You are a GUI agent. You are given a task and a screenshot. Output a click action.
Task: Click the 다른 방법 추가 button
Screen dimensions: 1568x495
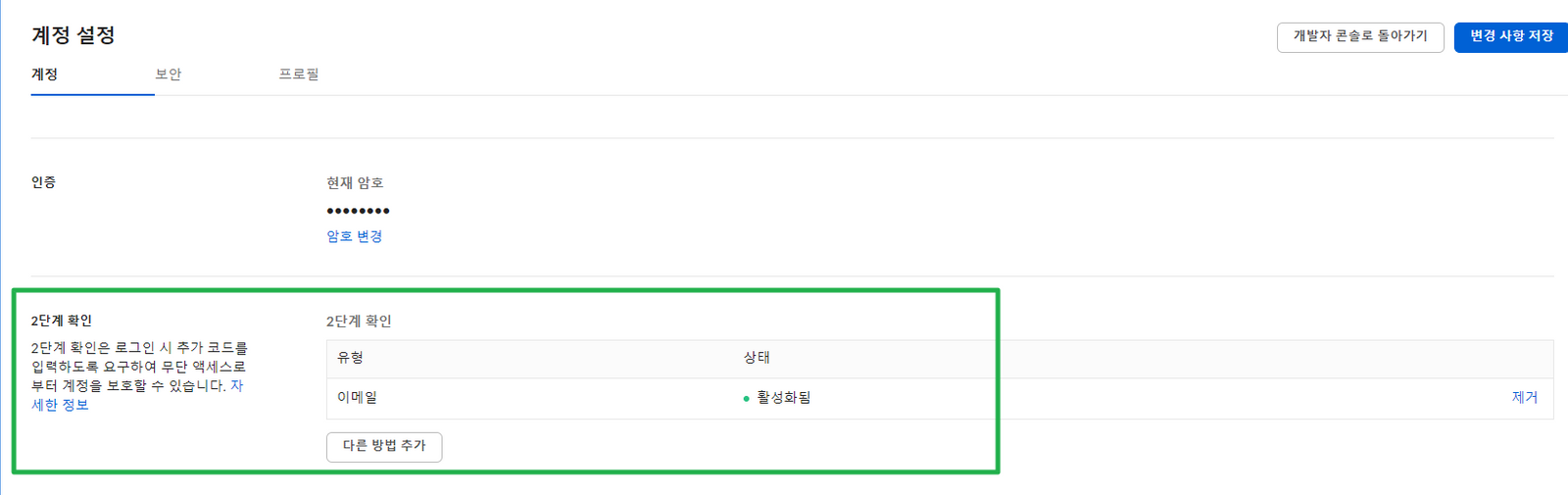[x=384, y=446]
